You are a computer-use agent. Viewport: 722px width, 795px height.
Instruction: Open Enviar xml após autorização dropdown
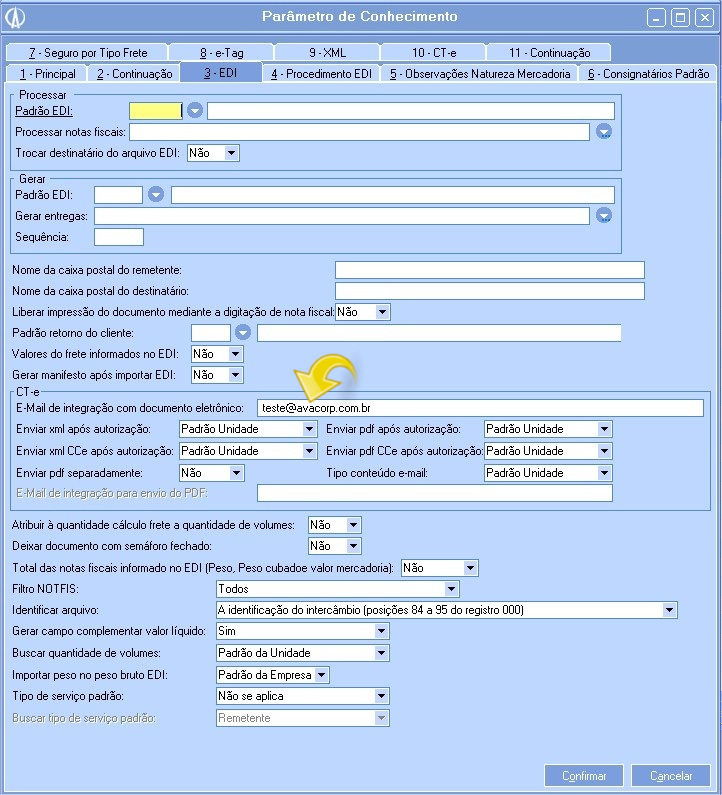(309, 429)
